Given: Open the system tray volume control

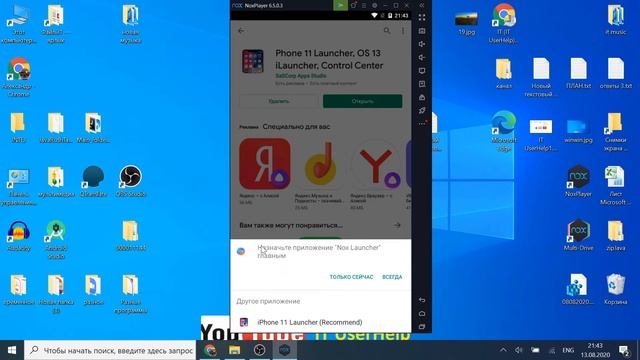Looking at the screenshot, I should [x=519, y=350].
